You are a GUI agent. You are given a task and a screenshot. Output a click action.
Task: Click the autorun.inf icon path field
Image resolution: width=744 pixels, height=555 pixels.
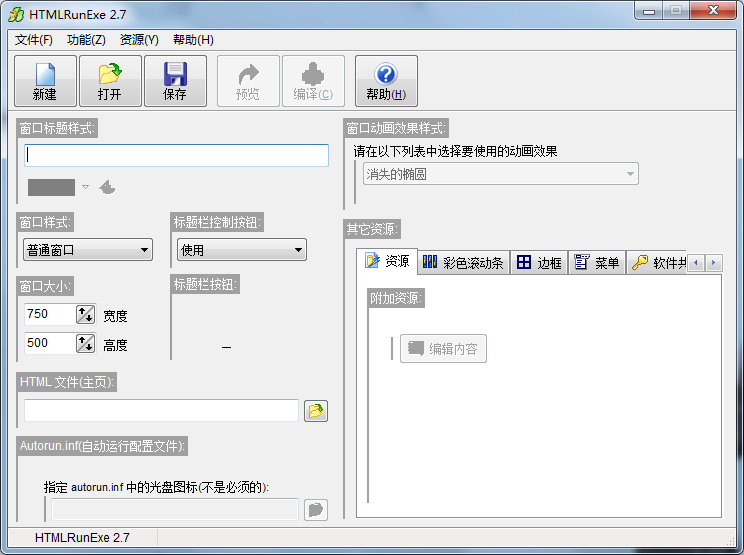[x=175, y=509]
